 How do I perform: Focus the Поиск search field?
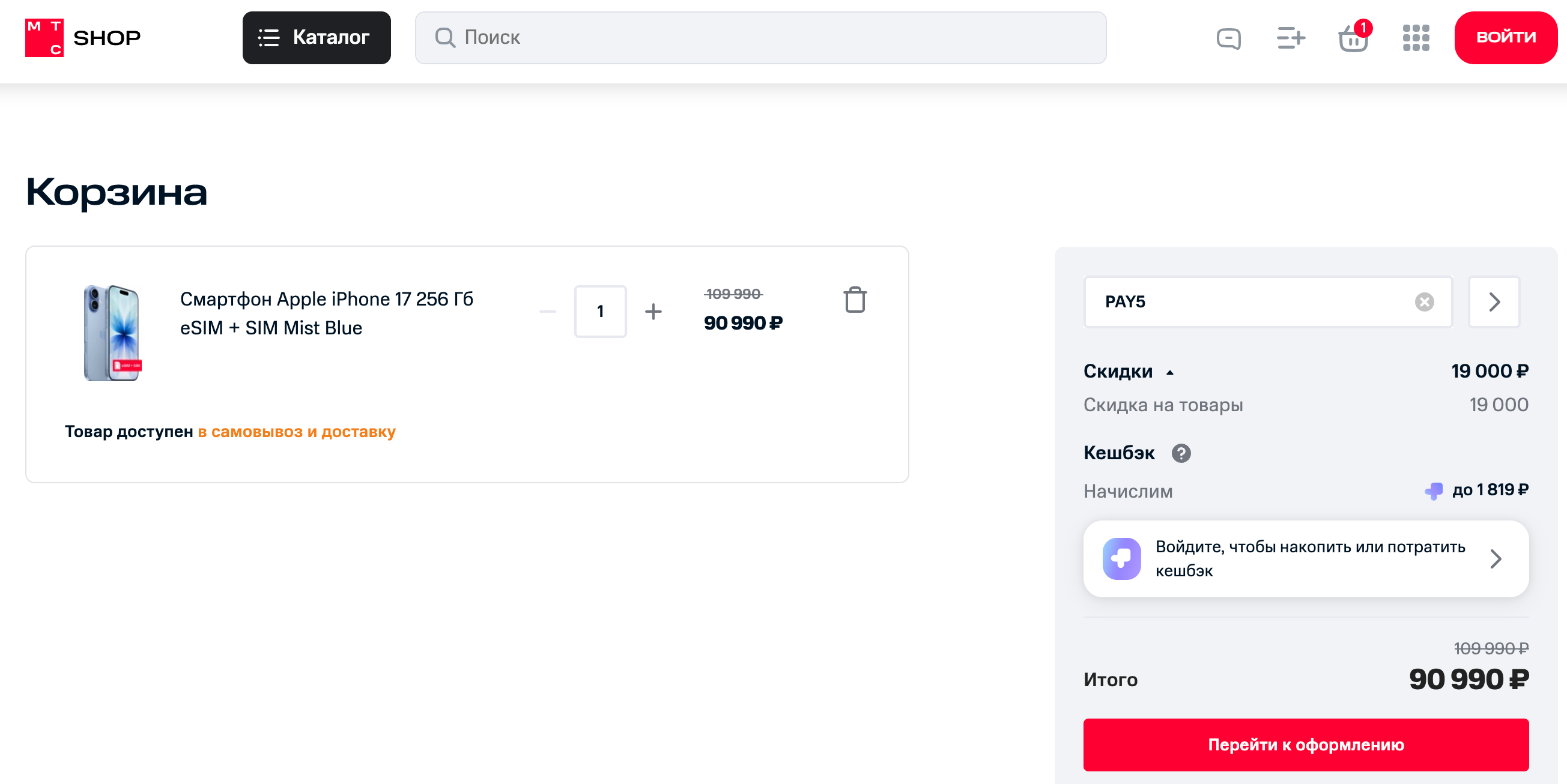[x=760, y=38]
